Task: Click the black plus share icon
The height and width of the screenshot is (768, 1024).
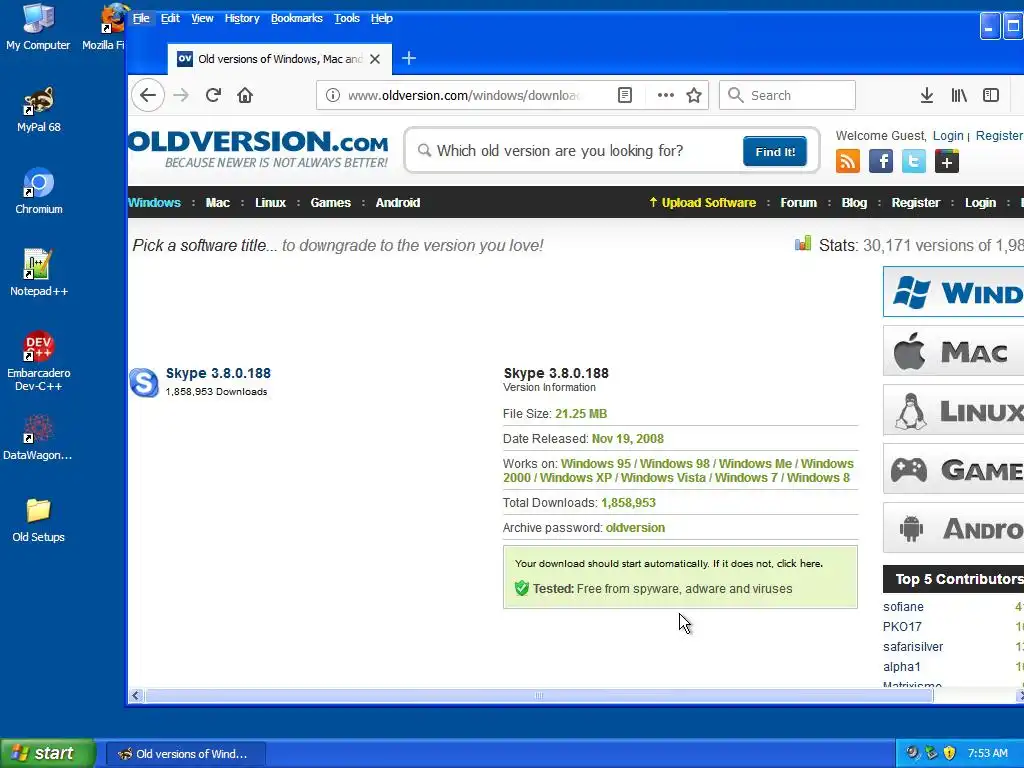Action: point(946,161)
